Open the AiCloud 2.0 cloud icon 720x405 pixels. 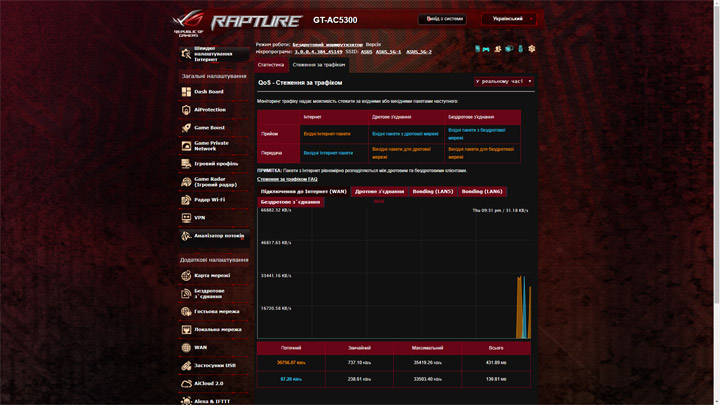pos(186,383)
